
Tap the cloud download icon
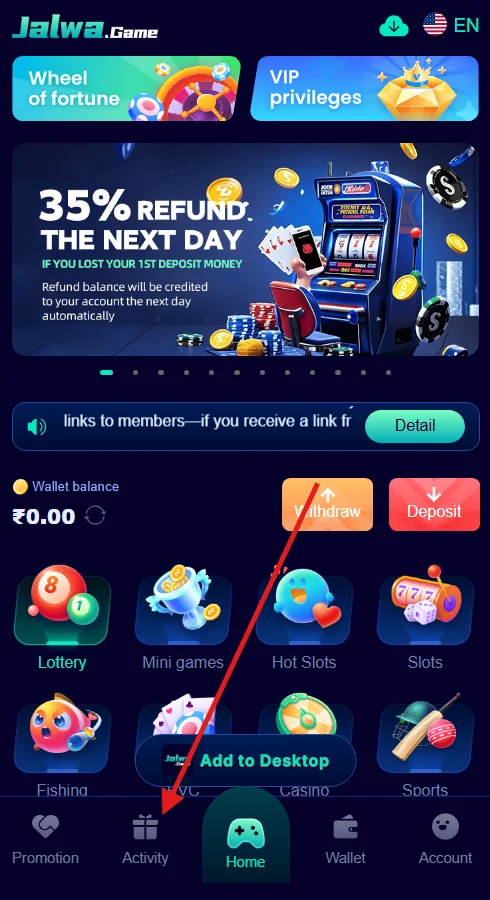394,26
